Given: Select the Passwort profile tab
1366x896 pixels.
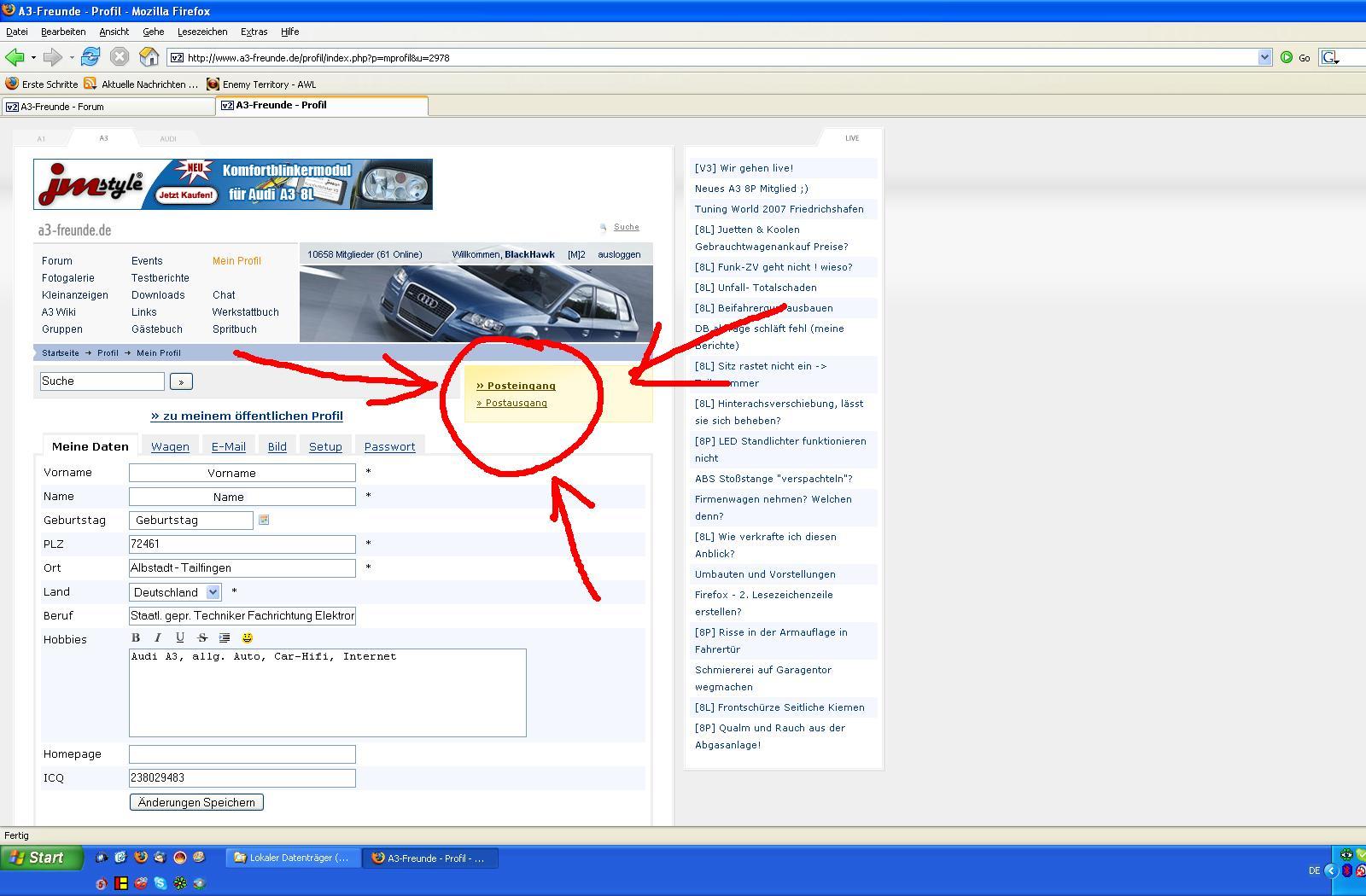Looking at the screenshot, I should point(389,446).
